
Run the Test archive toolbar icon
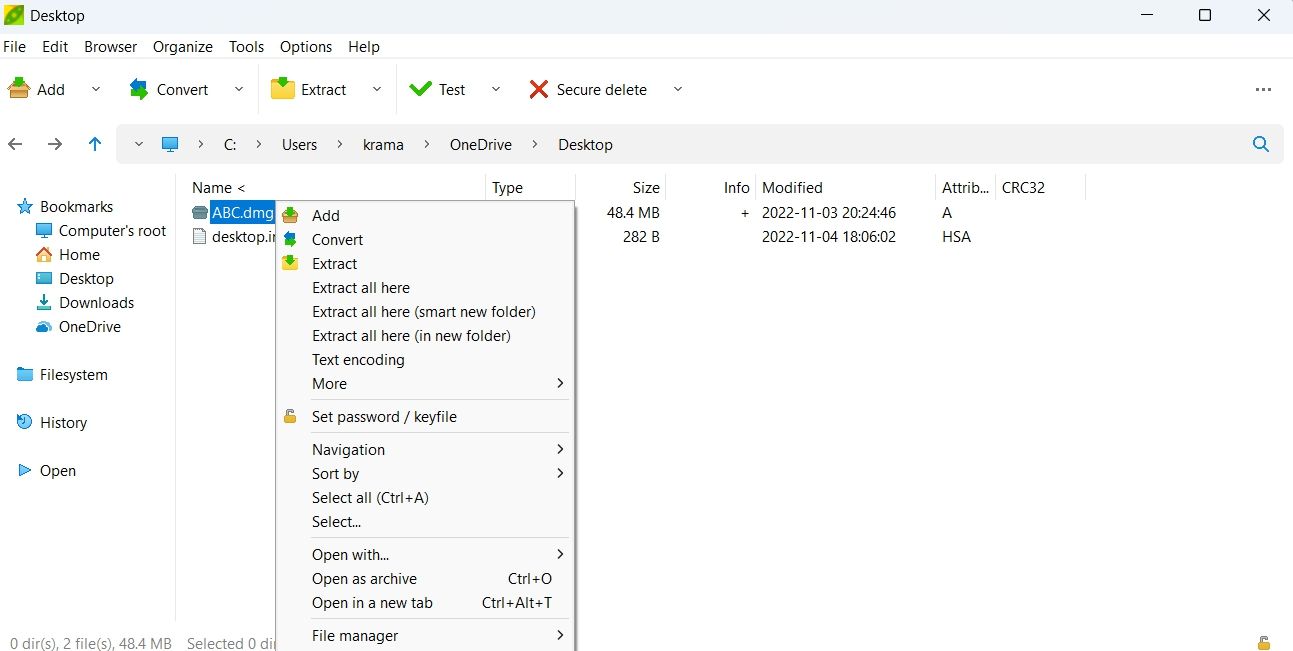tap(419, 88)
